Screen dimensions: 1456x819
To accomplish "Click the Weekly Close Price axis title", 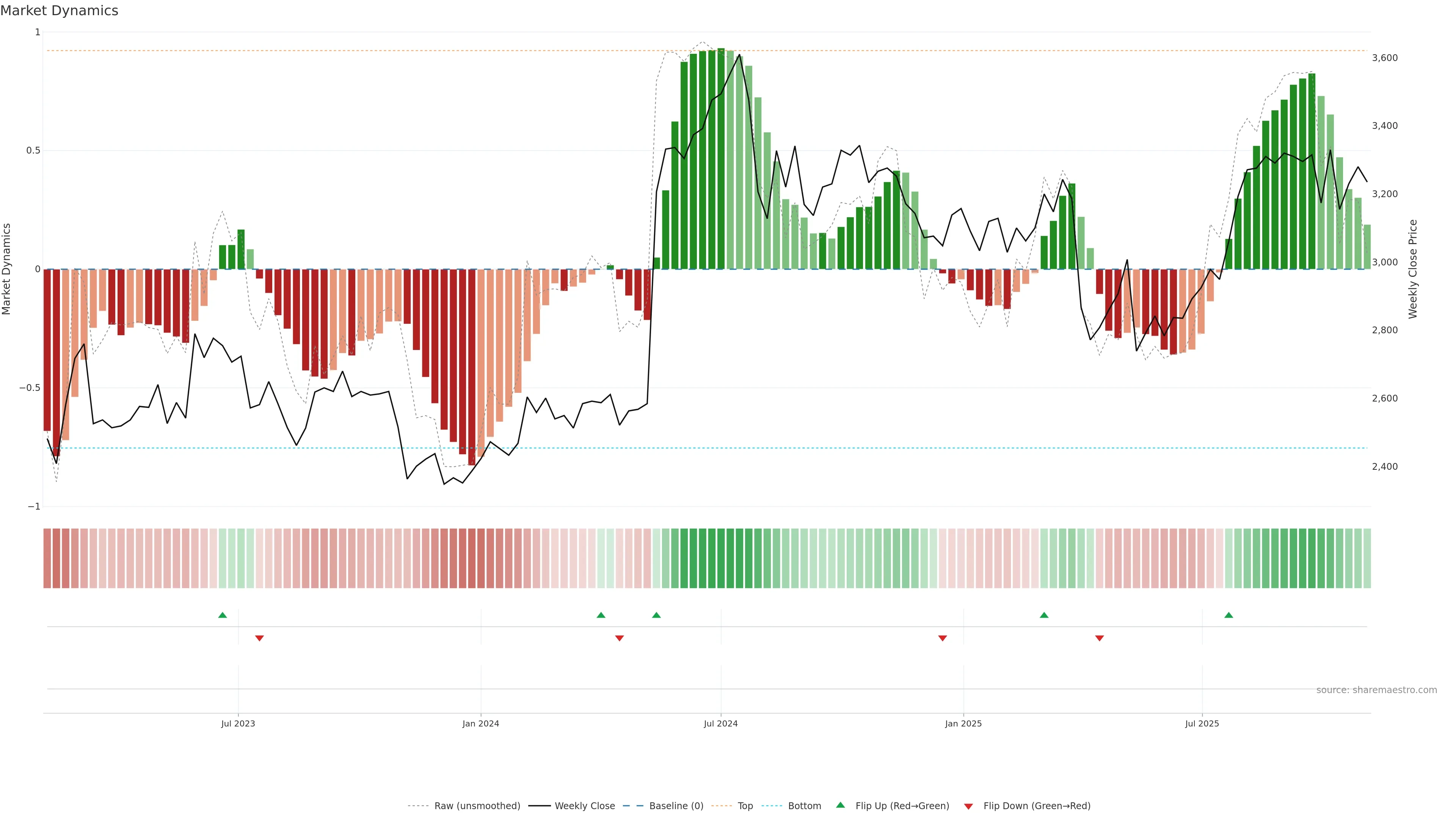I will tap(1412, 269).
